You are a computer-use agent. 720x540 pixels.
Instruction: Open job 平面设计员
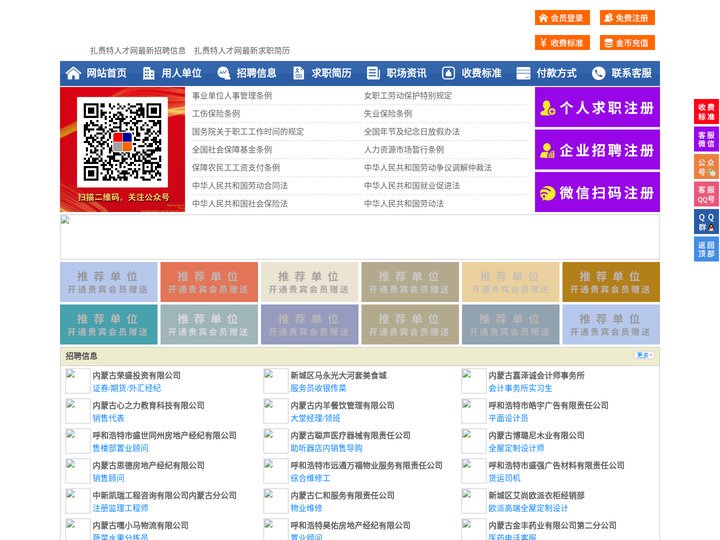tap(508, 418)
